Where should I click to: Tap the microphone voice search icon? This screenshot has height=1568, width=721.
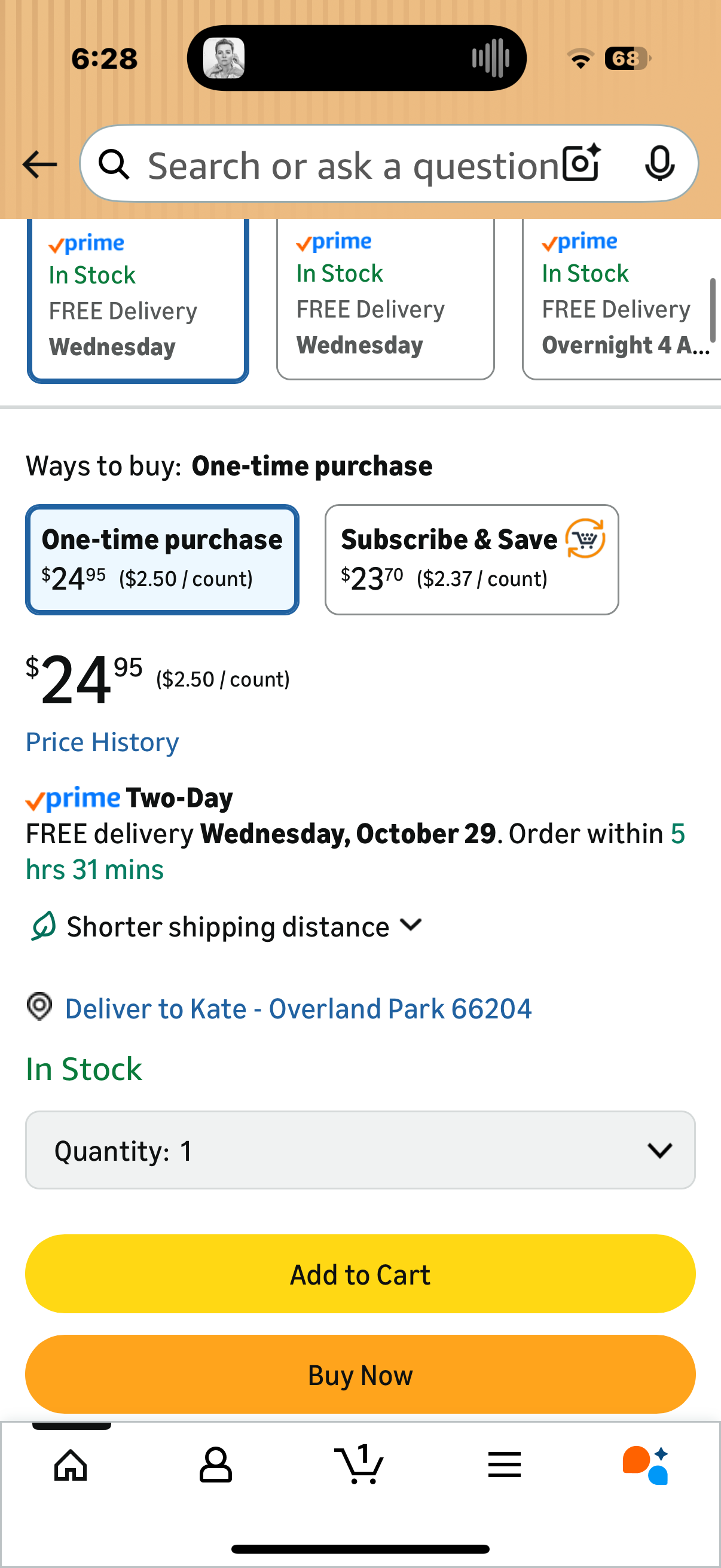(659, 163)
